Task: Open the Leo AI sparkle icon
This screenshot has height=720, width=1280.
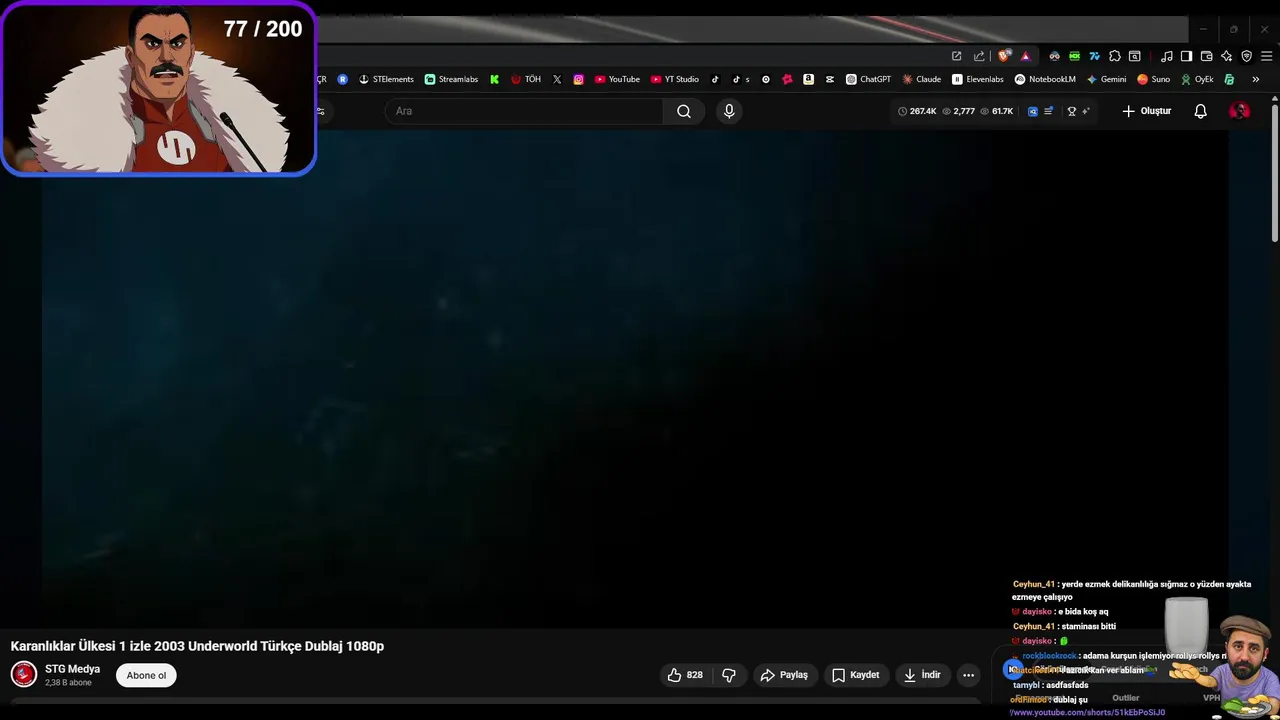Action: (1226, 56)
